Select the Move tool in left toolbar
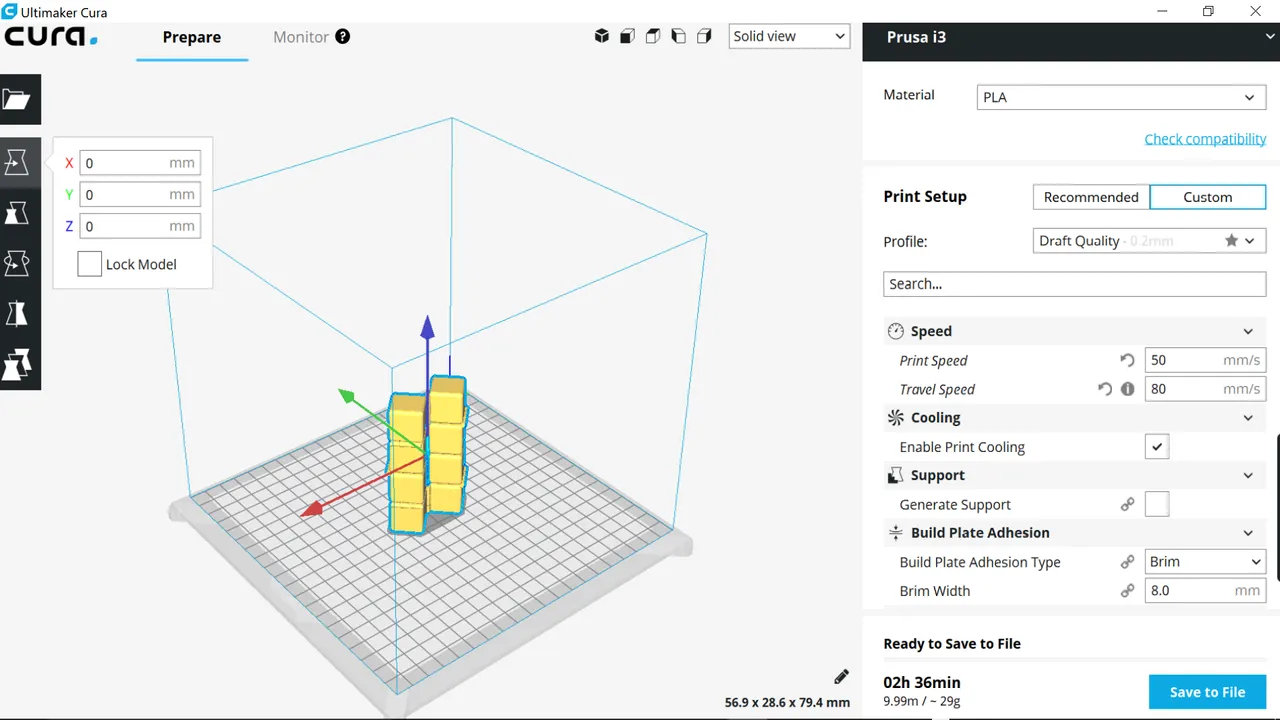This screenshot has height=720, width=1280. [x=17, y=162]
